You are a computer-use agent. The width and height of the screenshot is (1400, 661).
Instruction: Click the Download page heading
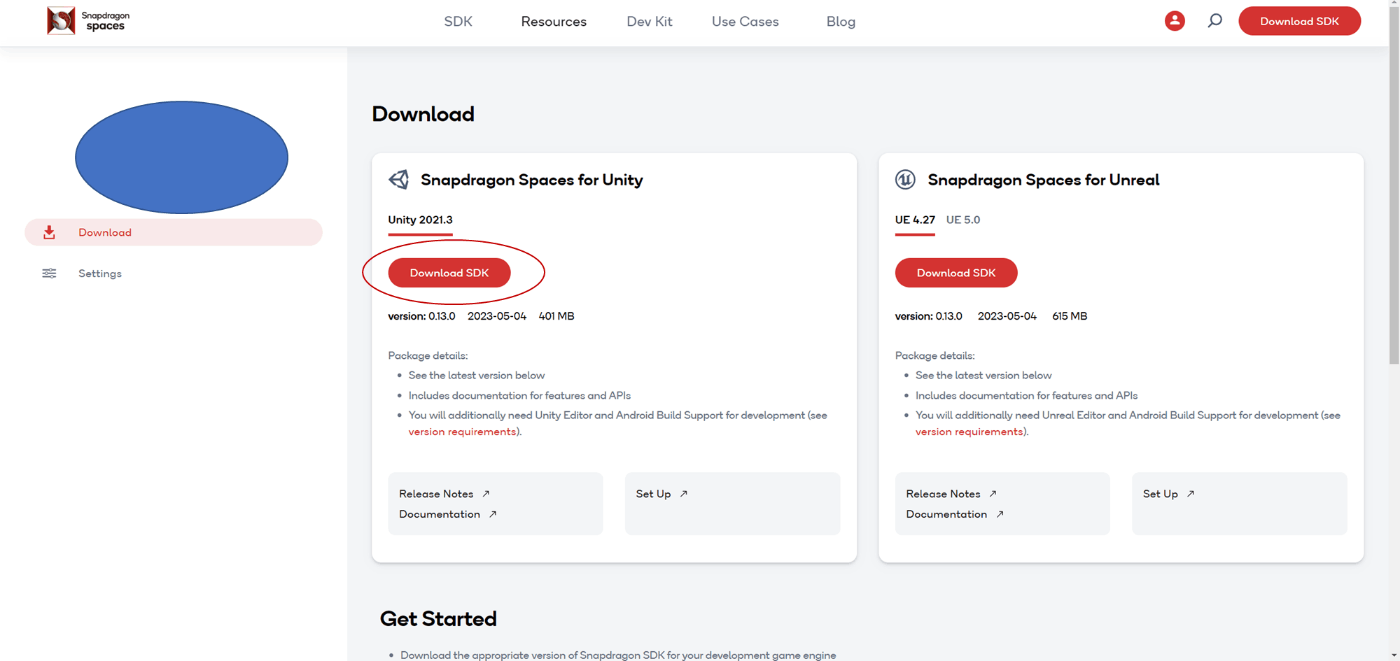(x=423, y=114)
